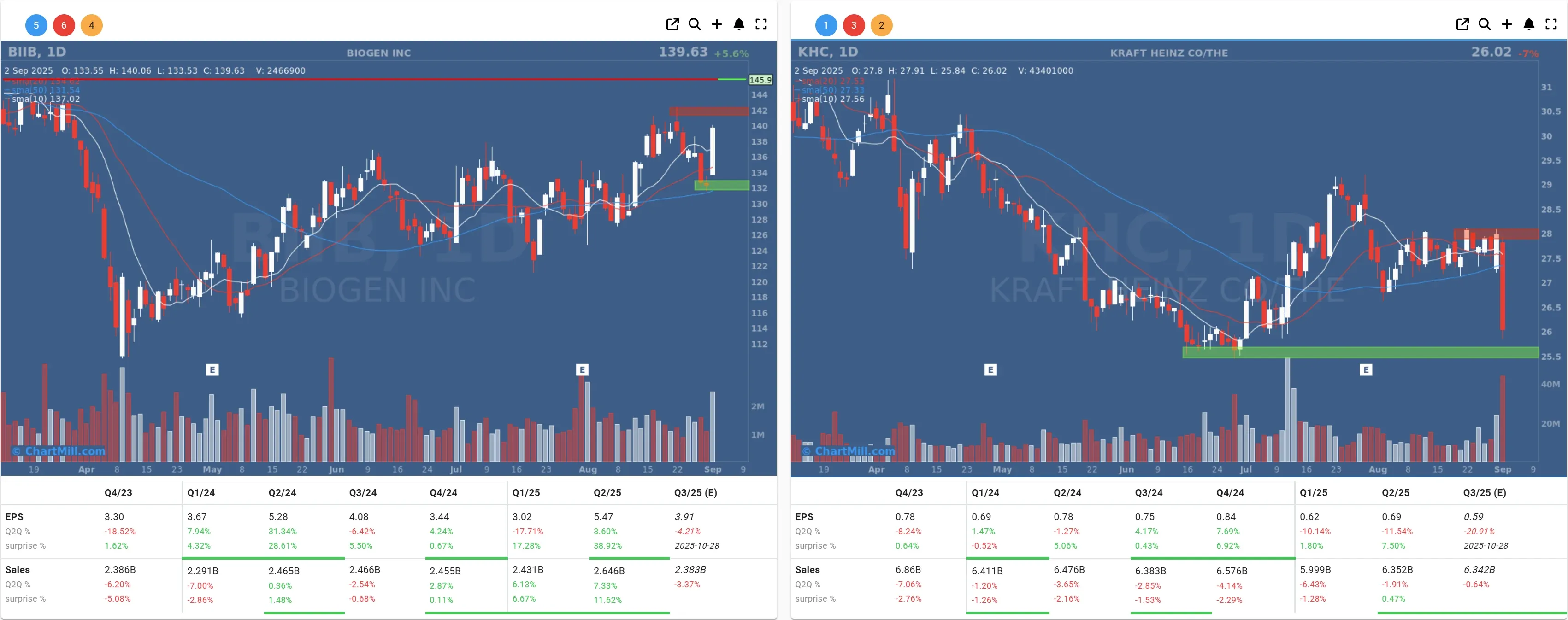Click BIIB Q2/25 sales 2.646B
The width and height of the screenshot is (1568, 620).
point(609,571)
